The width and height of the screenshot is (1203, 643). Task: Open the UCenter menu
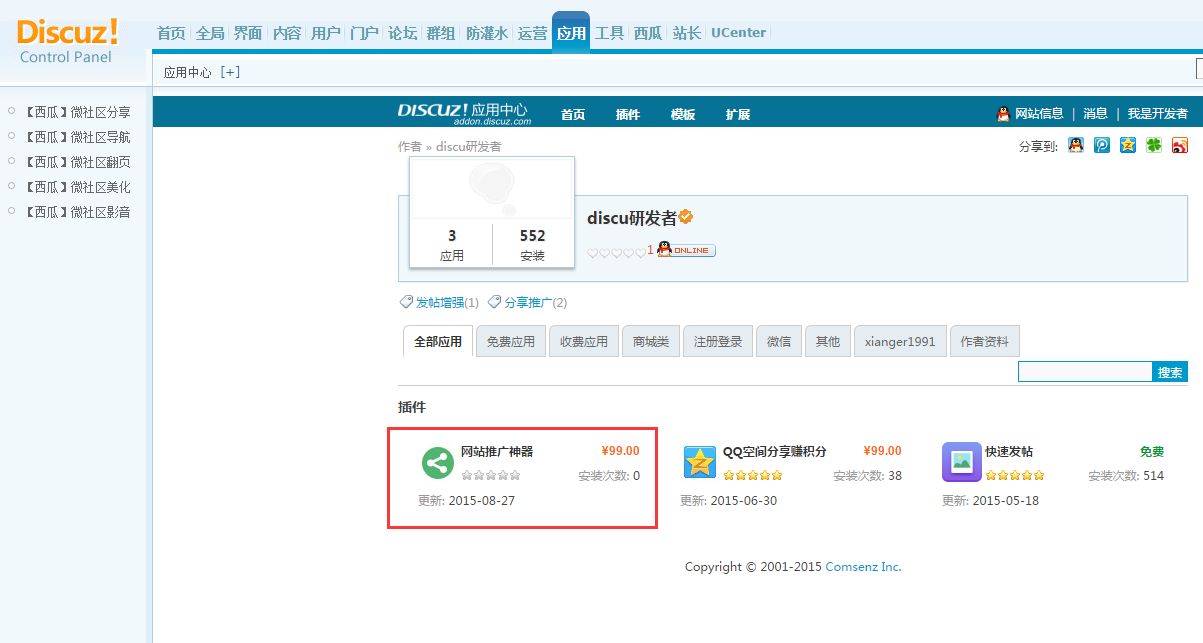coord(739,33)
